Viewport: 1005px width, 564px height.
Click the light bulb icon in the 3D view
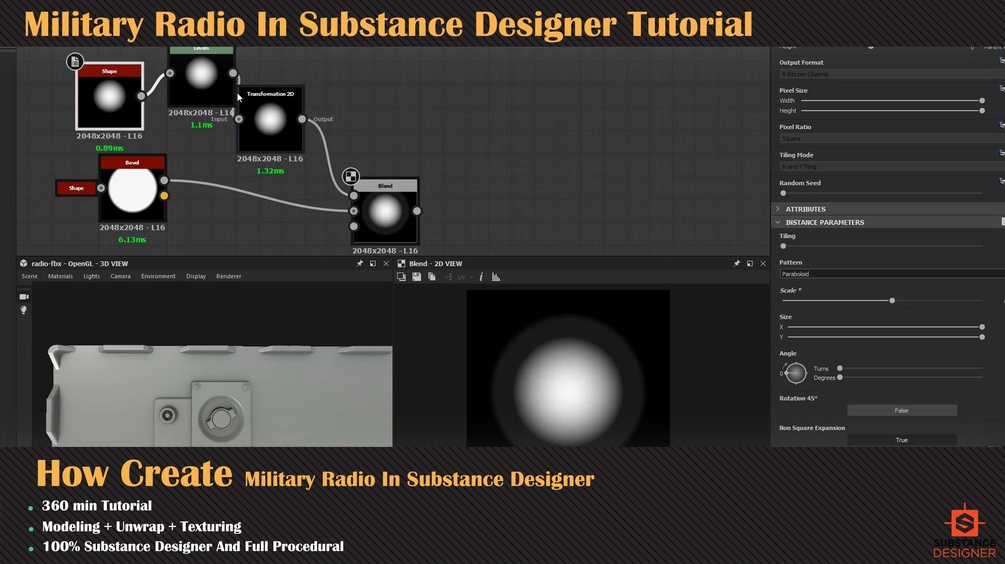[x=24, y=310]
